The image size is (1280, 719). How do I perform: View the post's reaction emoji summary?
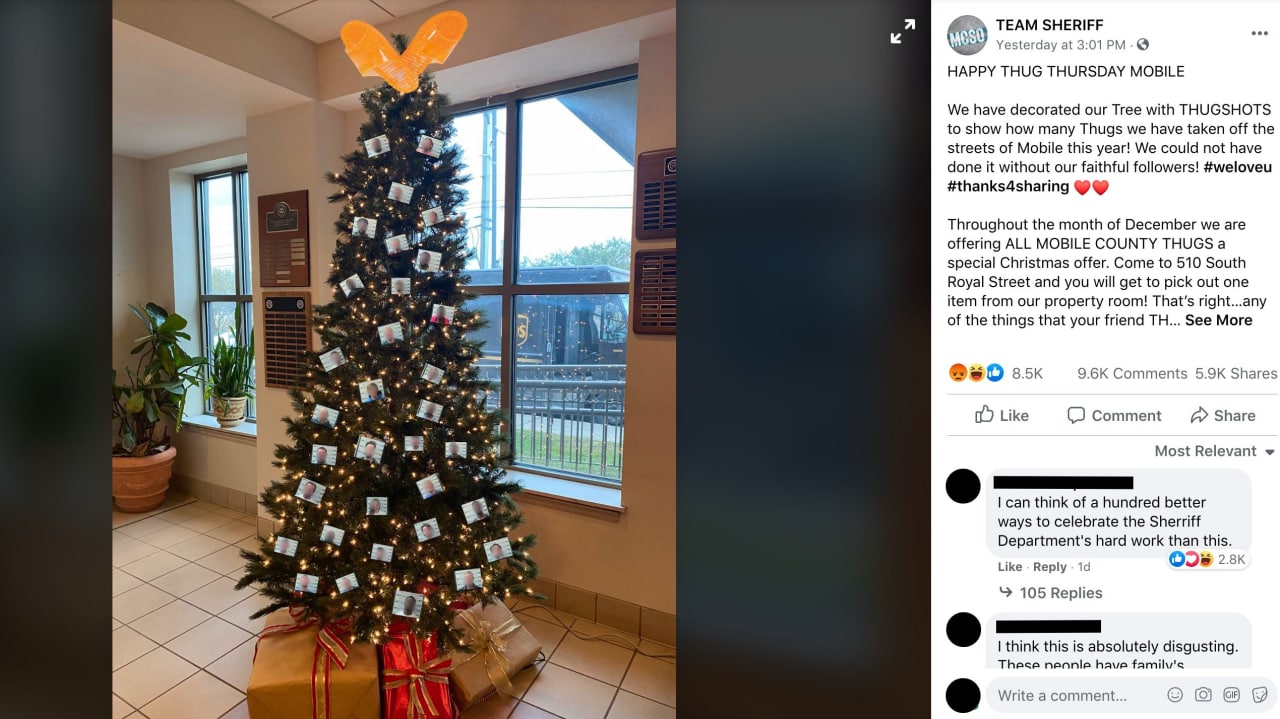(976, 373)
